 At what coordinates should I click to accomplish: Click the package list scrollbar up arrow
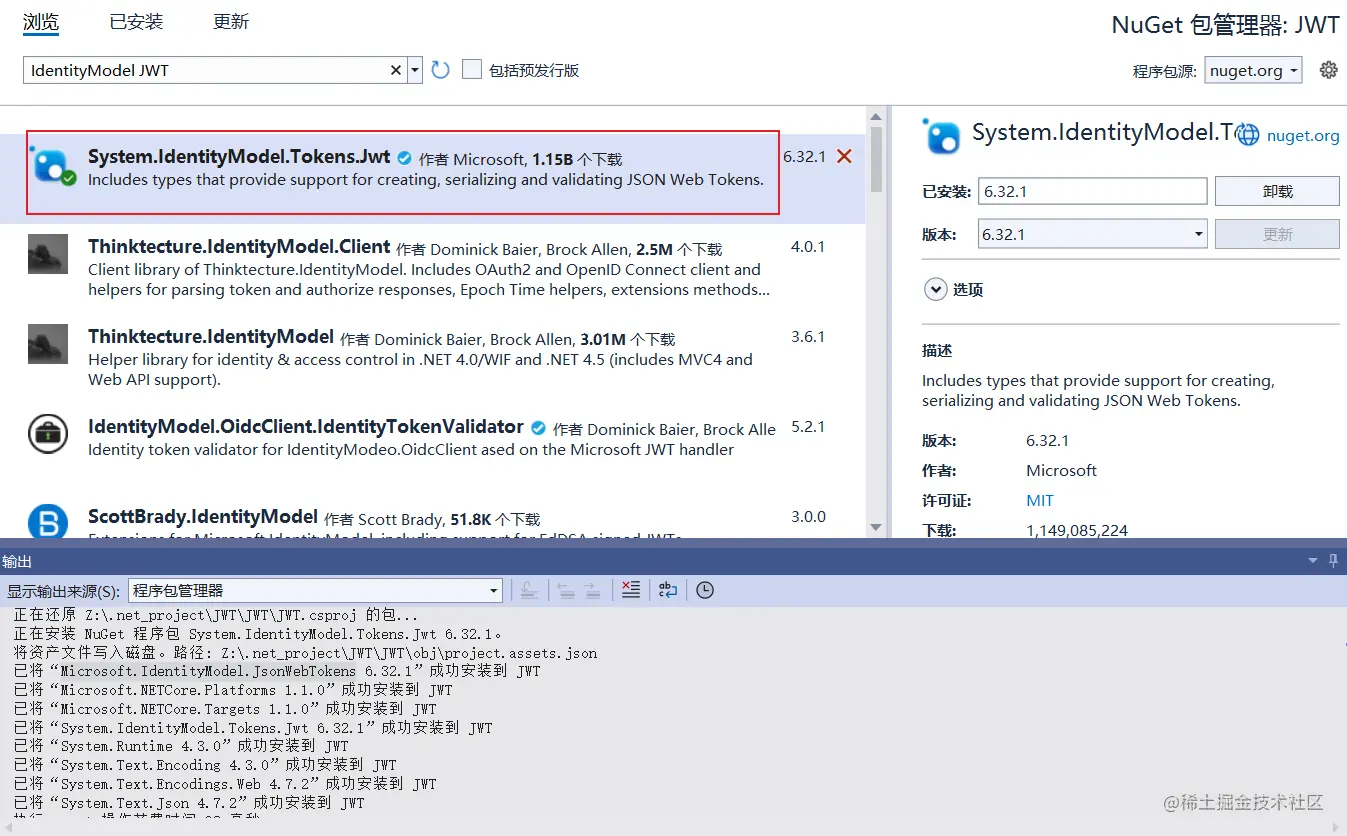(876, 115)
